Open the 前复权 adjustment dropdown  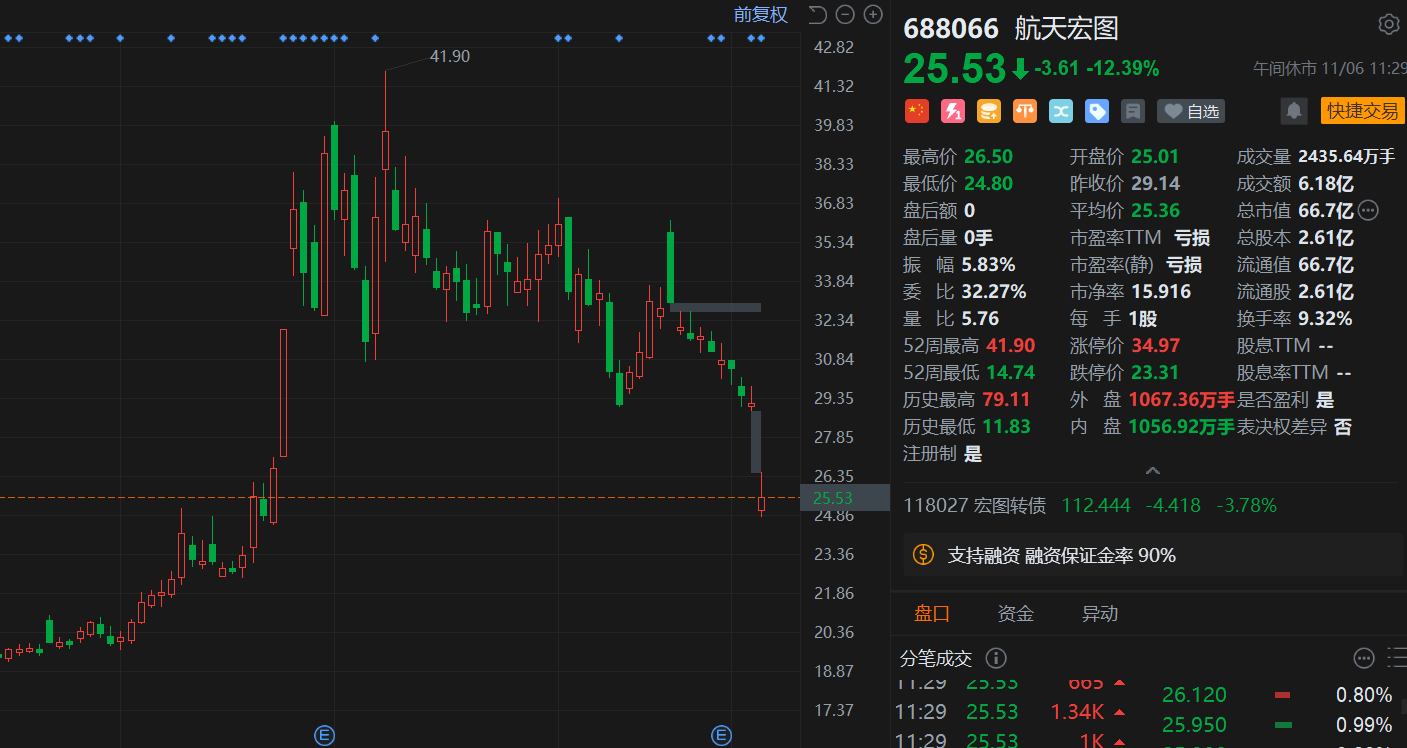coord(761,14)
